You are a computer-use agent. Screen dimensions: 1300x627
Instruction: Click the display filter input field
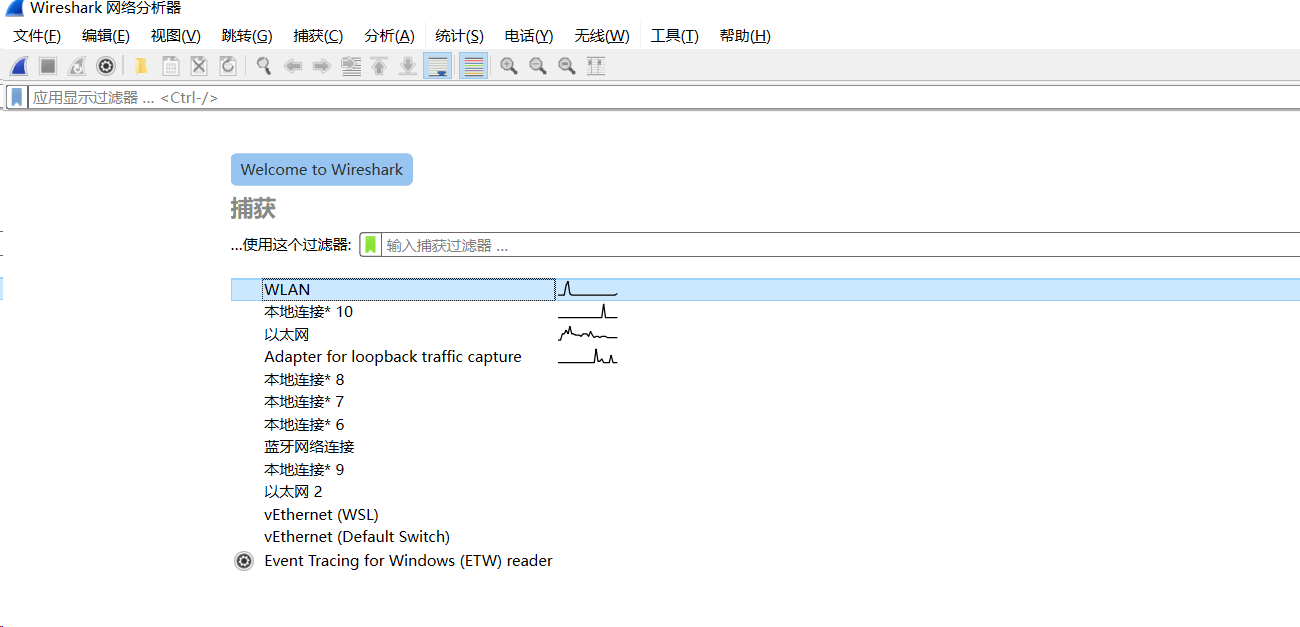coord(663,98)
